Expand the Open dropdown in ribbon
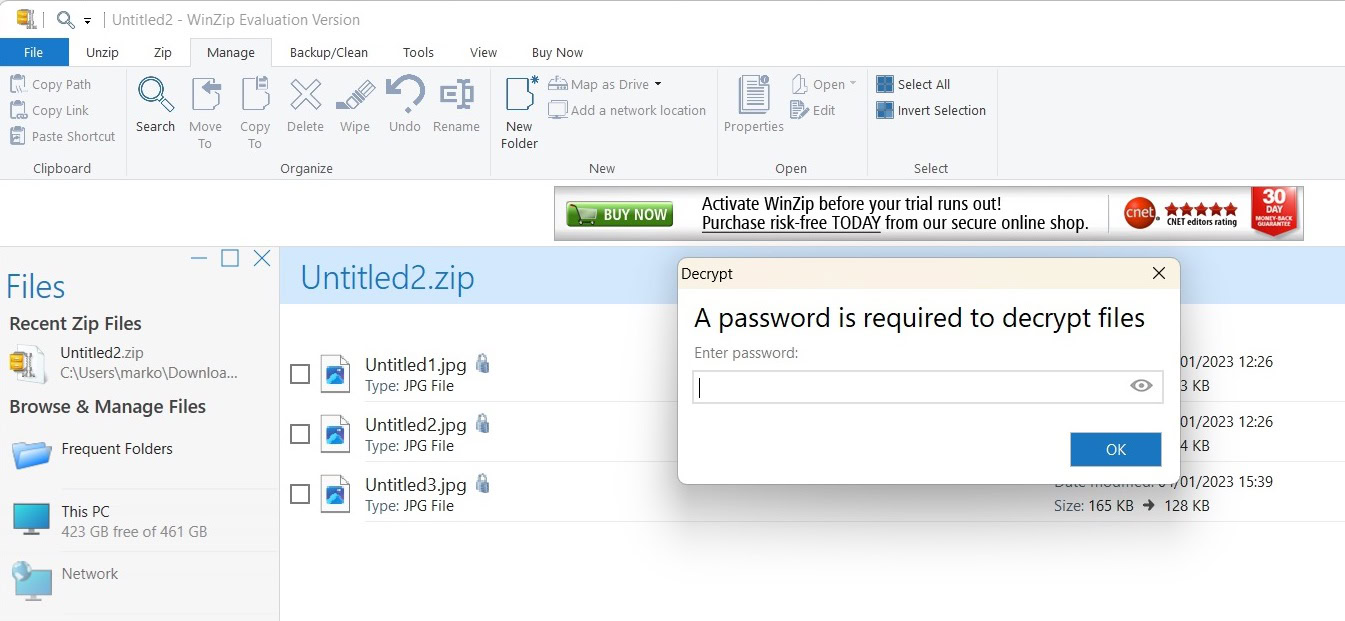This screenshot has height=621, width=1345. tap(852, 84)
